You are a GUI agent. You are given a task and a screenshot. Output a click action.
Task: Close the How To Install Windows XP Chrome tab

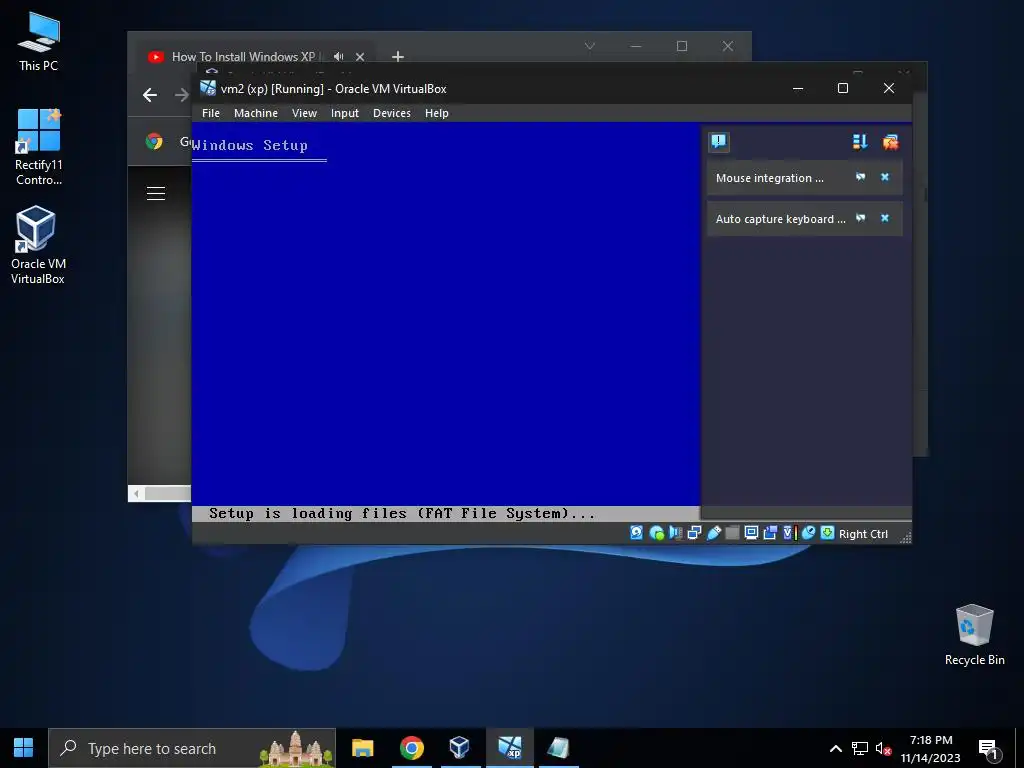[x=360, y=57]
